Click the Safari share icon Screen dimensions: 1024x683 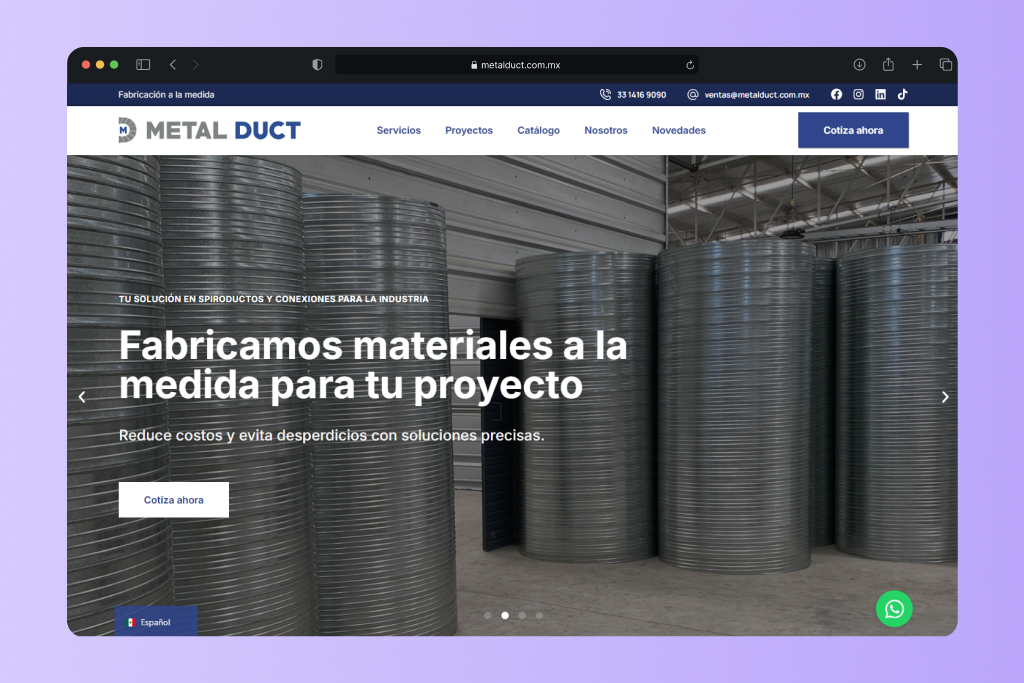coord(888,65)
